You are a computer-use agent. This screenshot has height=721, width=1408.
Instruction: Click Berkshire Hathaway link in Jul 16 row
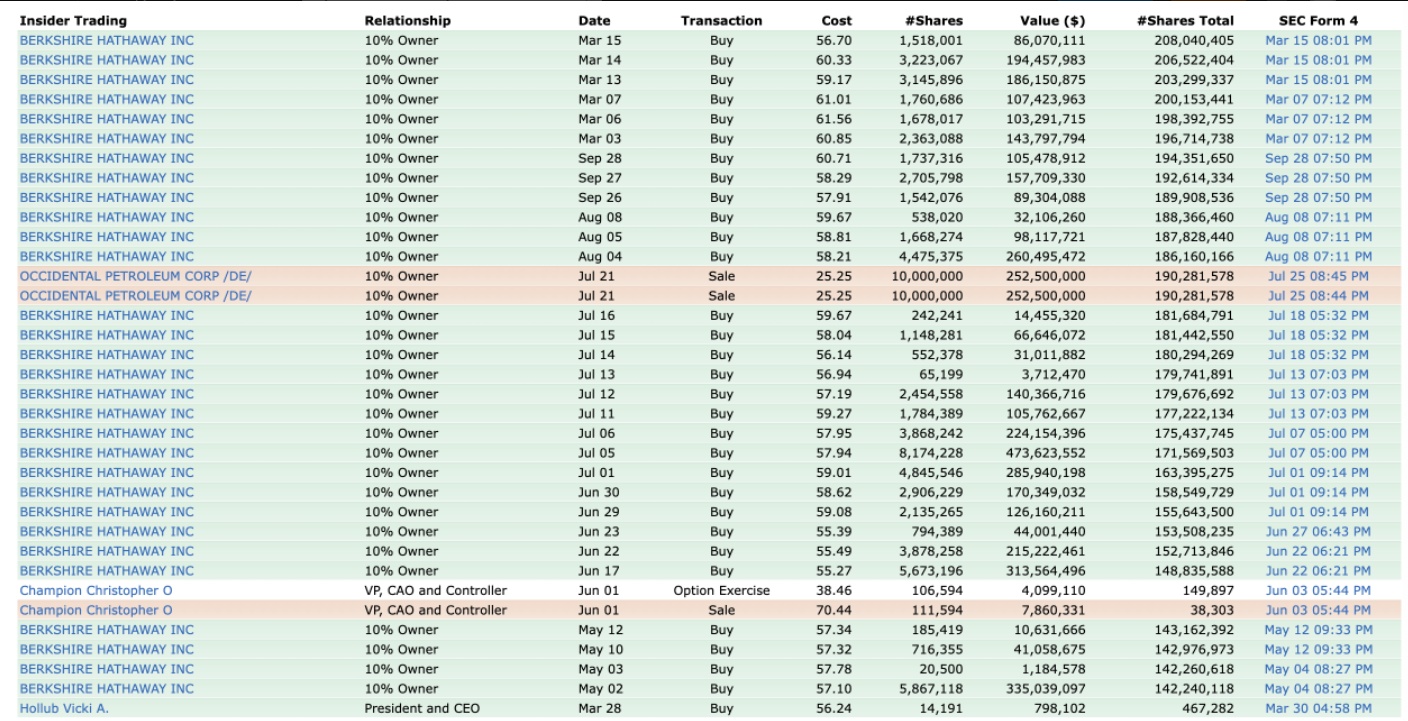click(107, 315)
